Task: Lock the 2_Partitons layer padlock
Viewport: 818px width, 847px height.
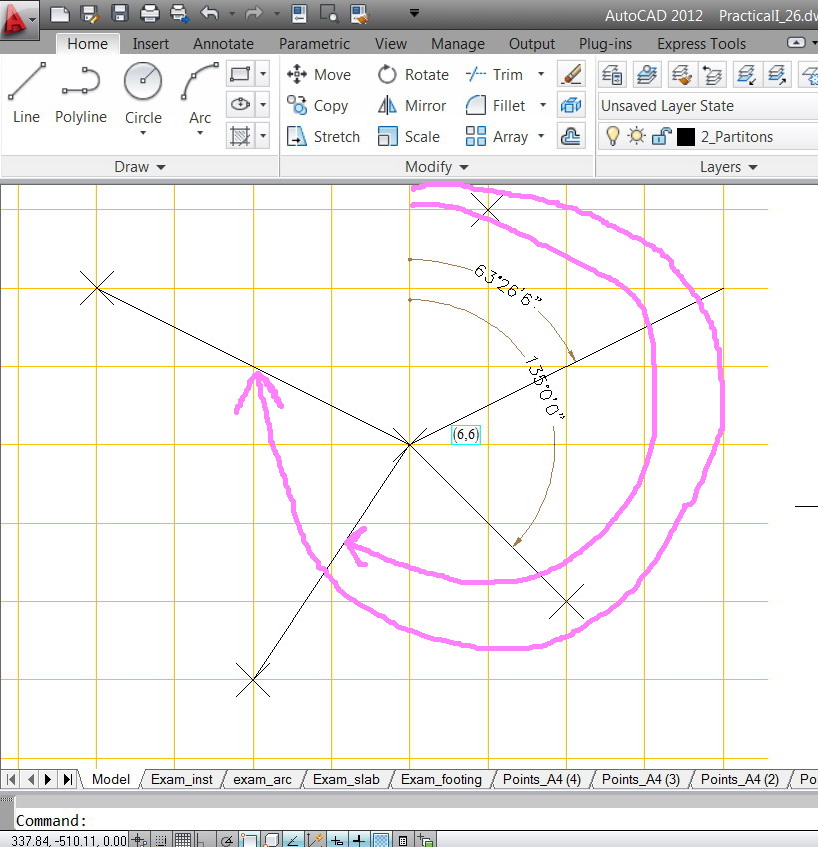Action: [661, 137]
